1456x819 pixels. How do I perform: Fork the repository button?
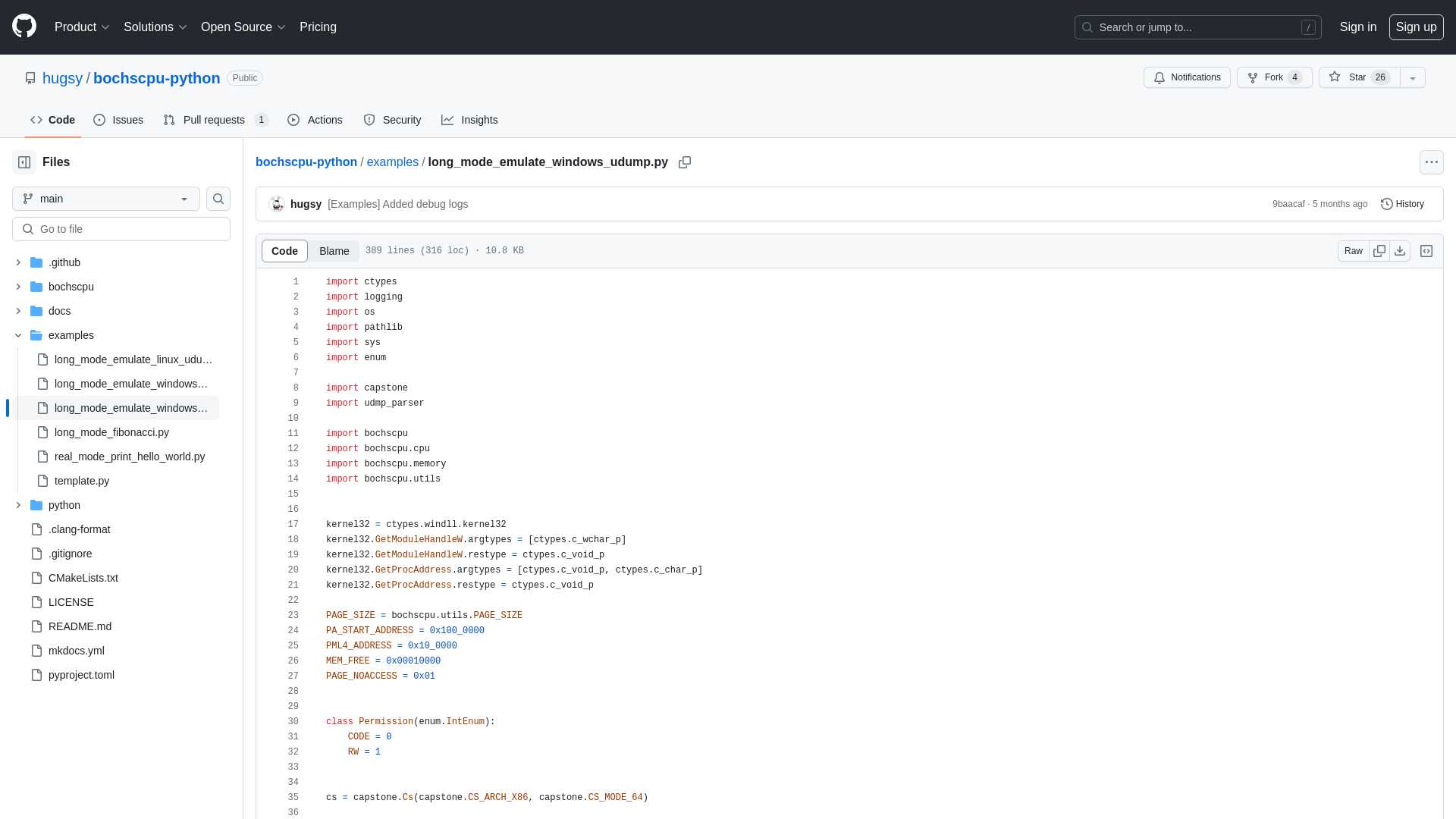pos(1274,77)
